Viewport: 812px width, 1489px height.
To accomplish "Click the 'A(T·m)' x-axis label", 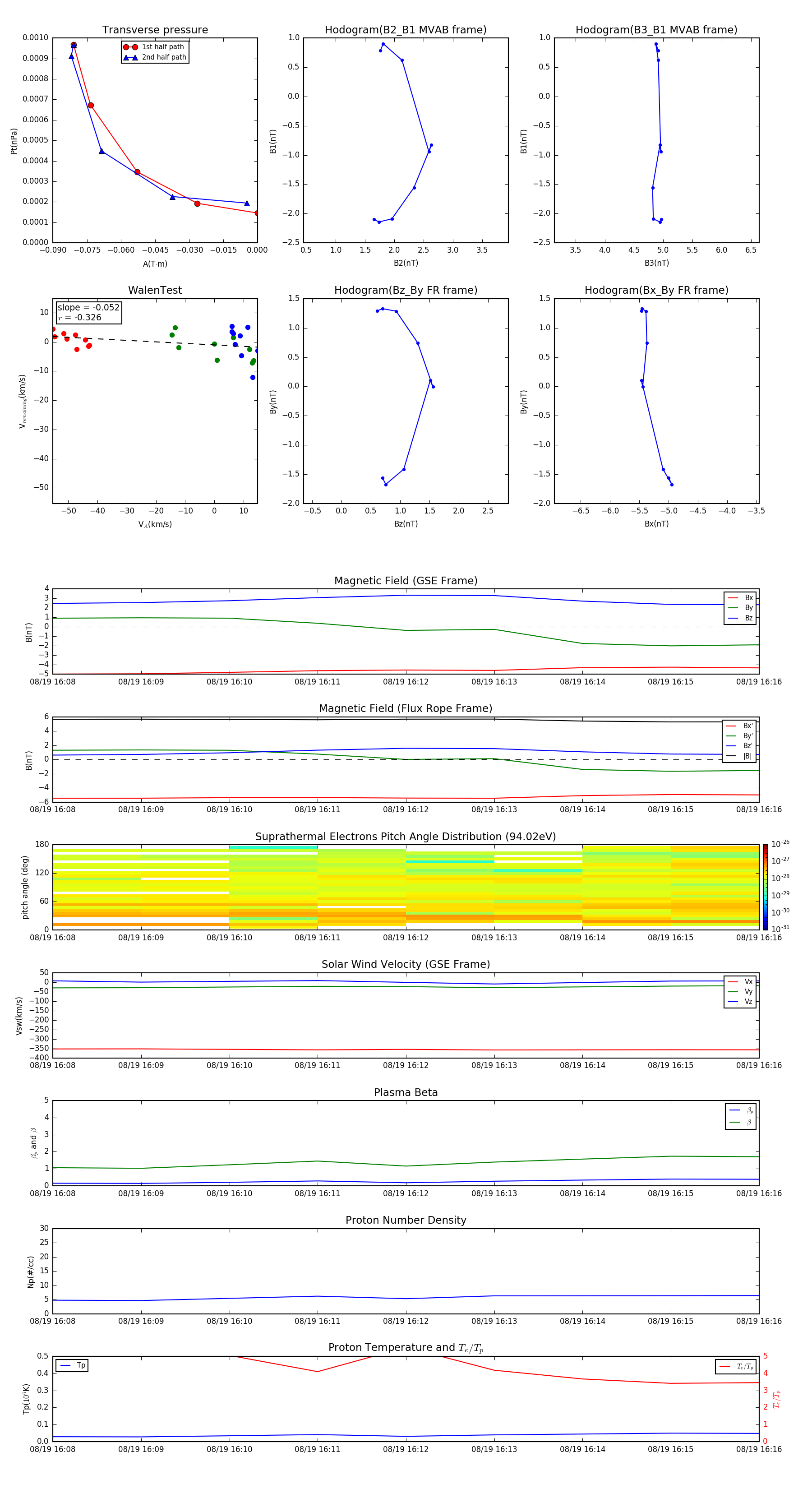I will point(155,264).
